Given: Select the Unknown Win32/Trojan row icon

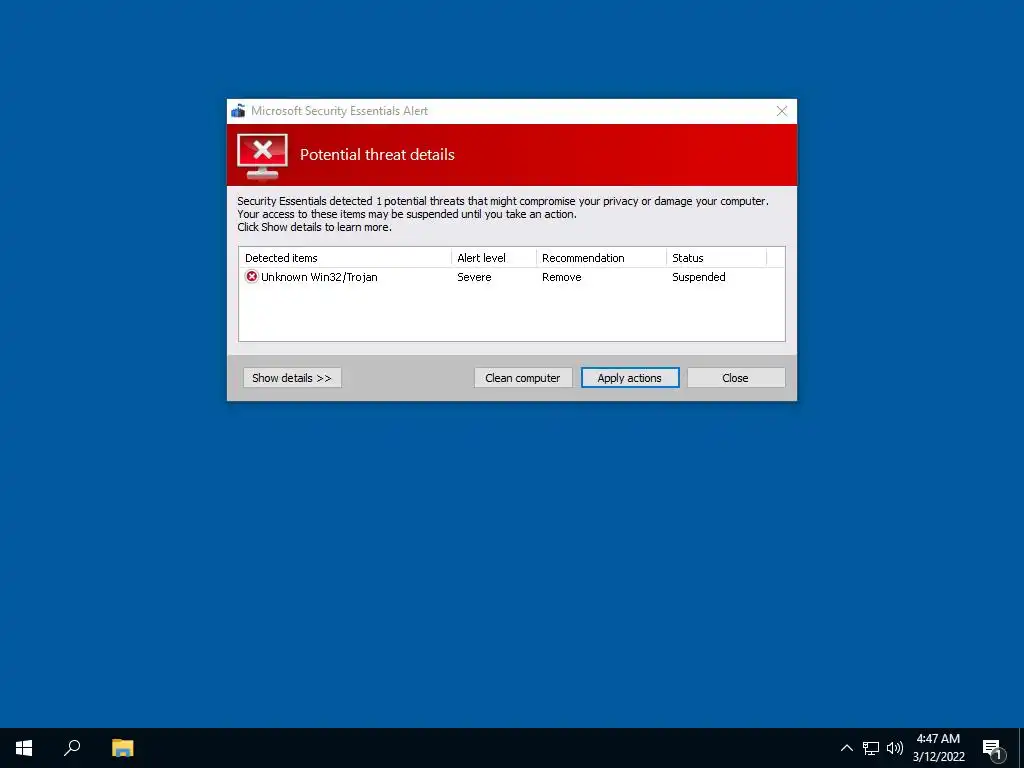Looking at the screenshot, I should [251, 276].
